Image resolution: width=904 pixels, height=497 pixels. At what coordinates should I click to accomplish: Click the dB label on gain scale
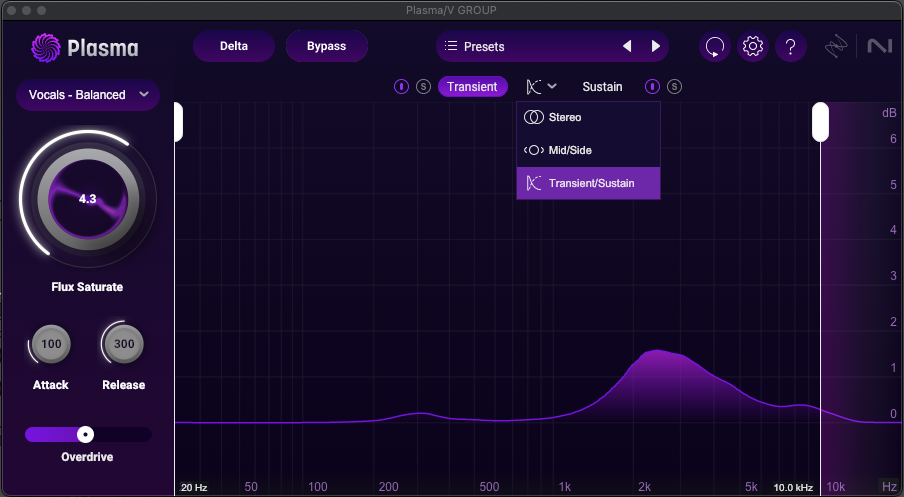889,113
